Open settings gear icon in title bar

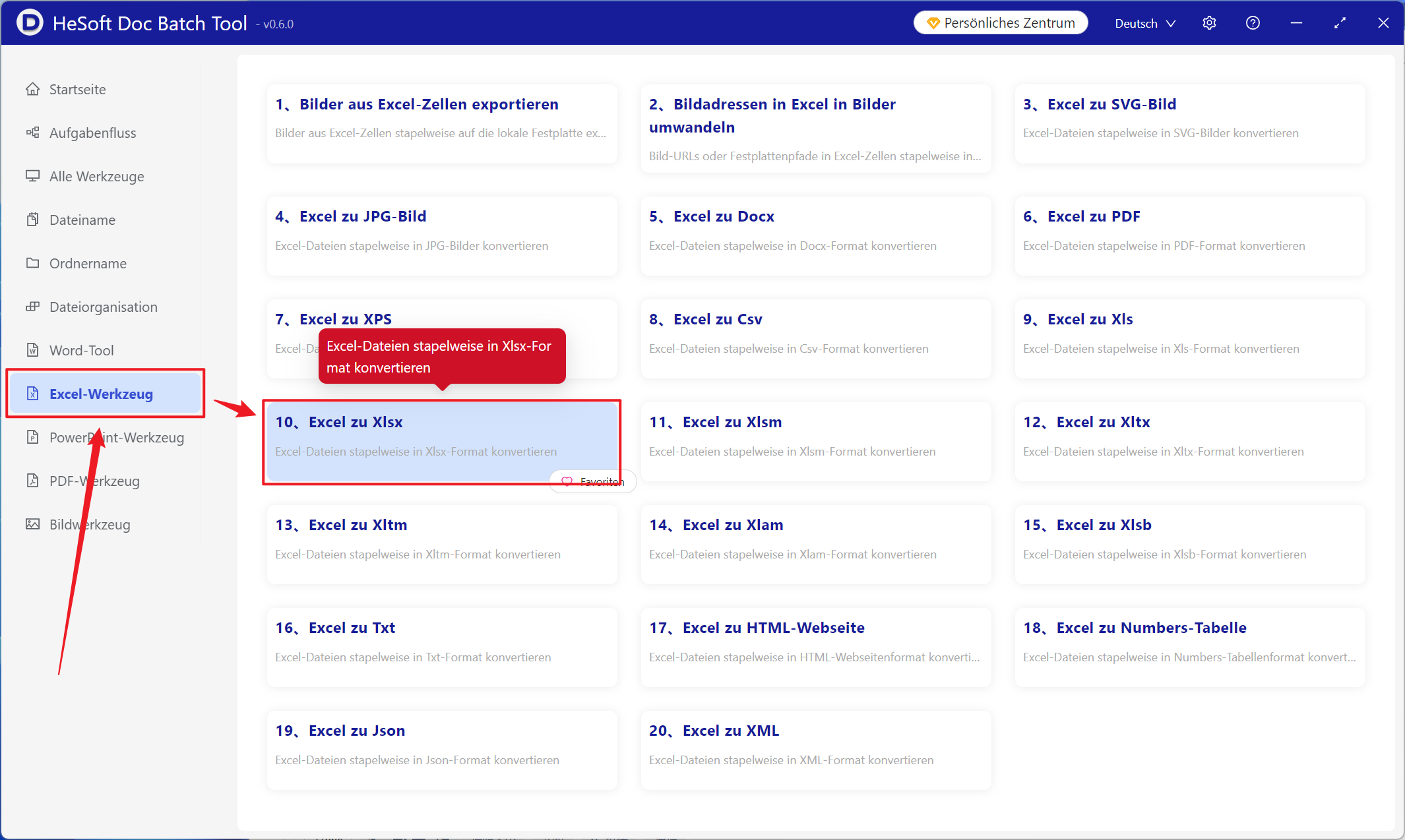(x=1209, y=23)
